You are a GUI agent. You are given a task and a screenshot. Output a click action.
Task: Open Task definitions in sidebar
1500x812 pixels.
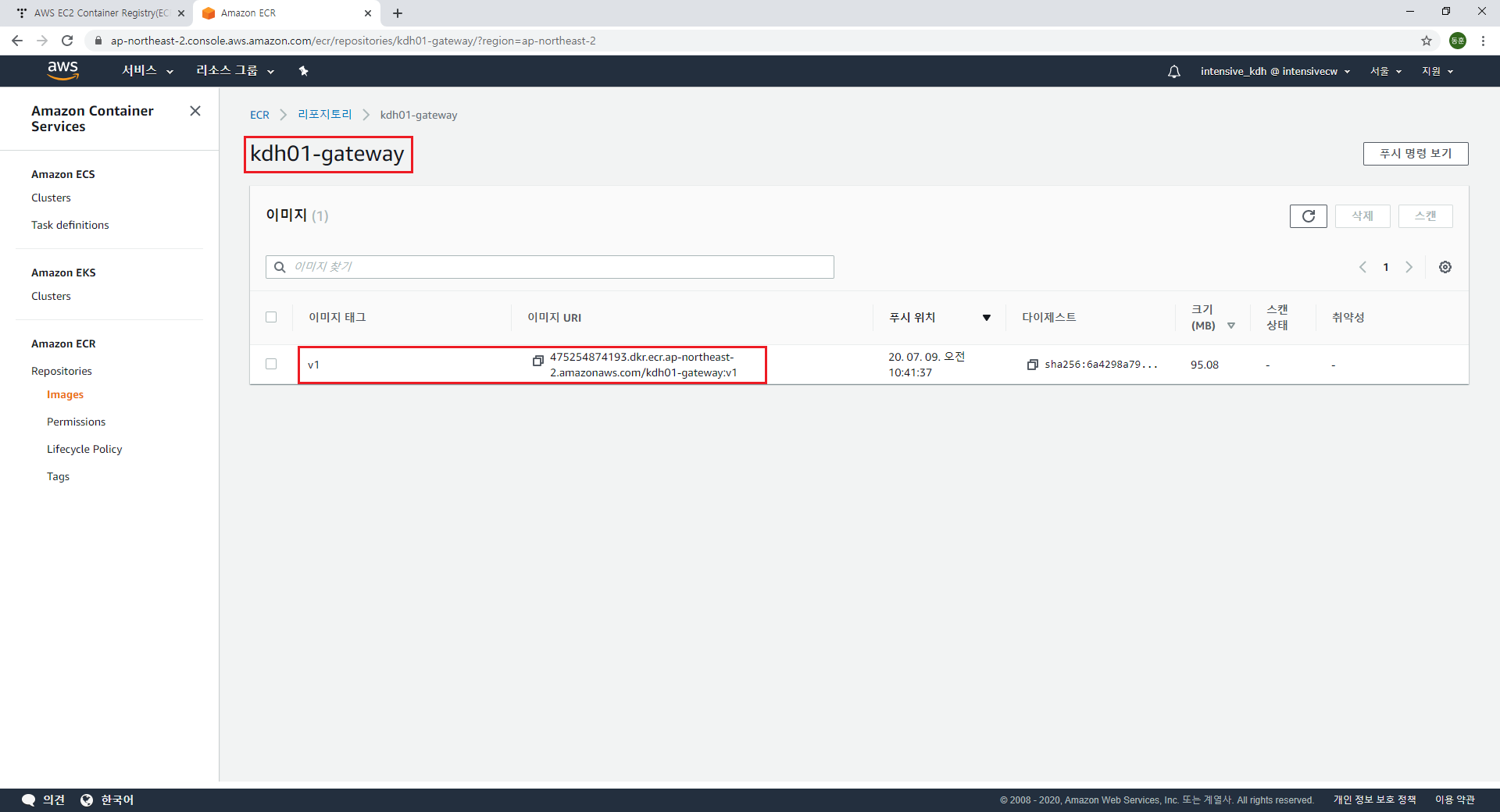(x=70, y=225)
